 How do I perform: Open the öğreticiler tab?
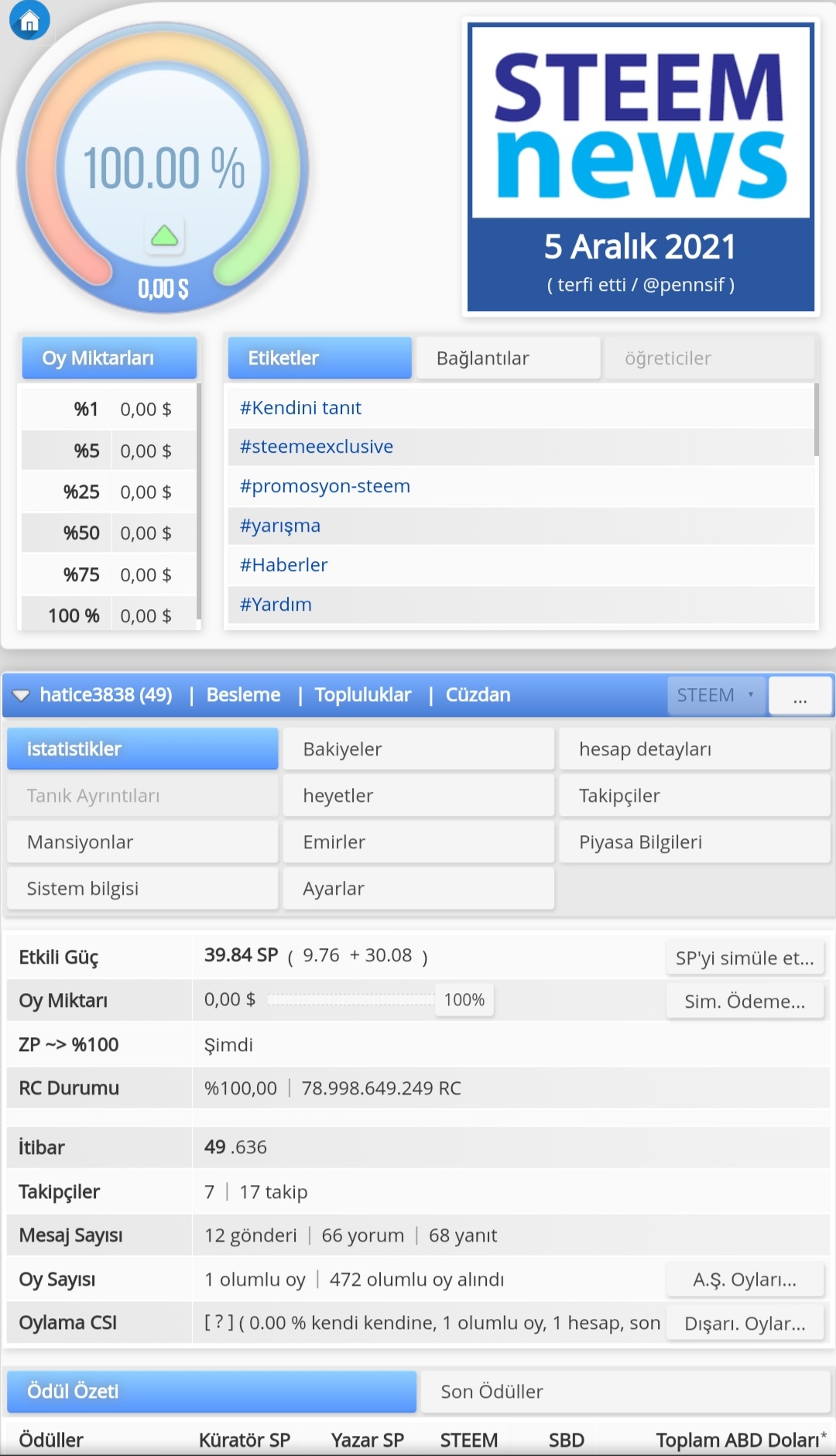coord(709,358)
